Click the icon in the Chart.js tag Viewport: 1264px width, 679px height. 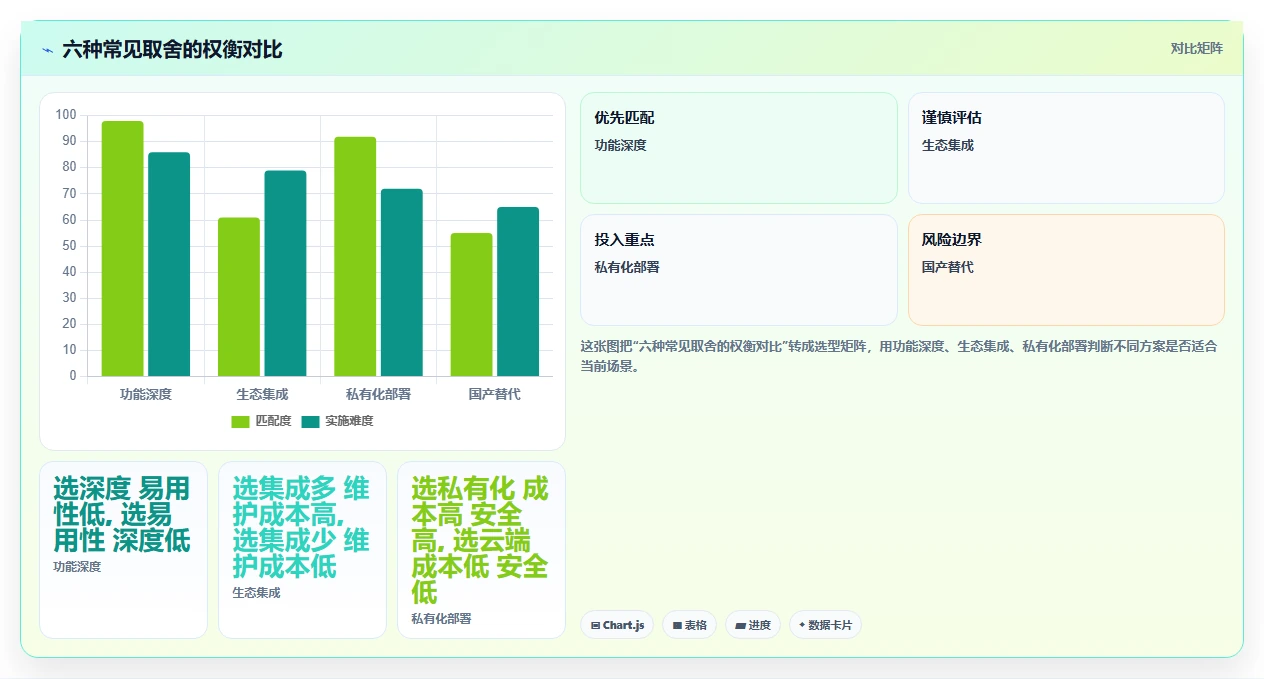tap(595, 625)
